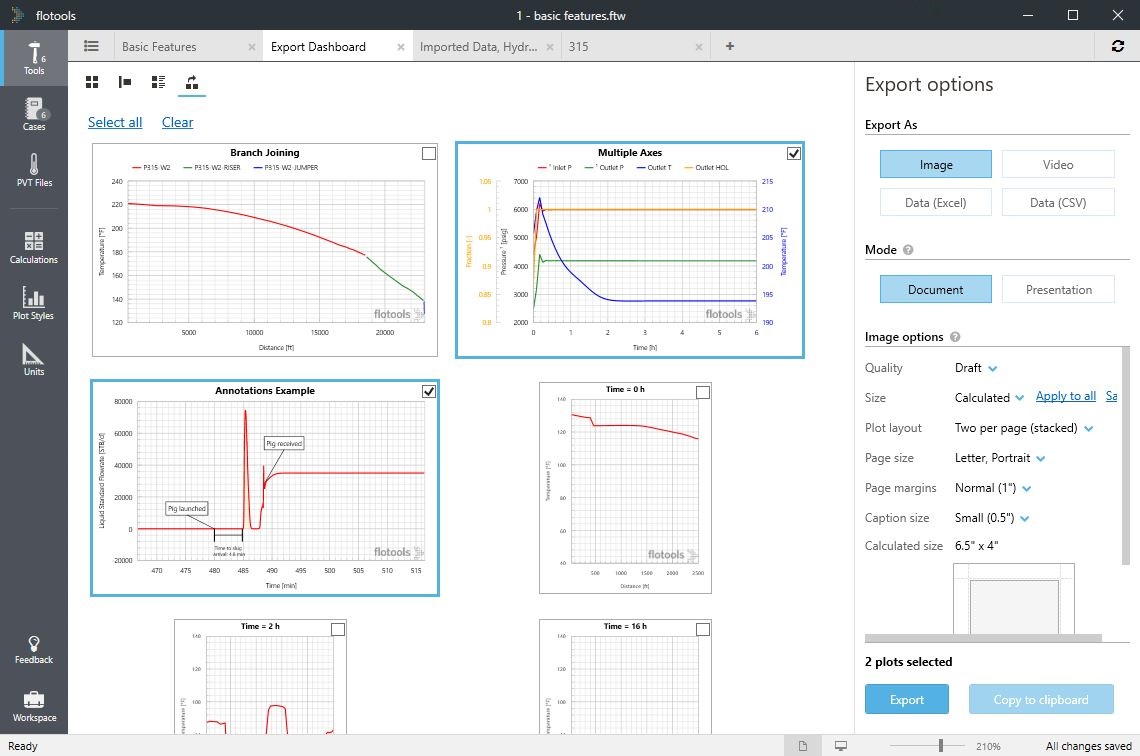1140x756 pixels.
Task: Open the Units settings icon
Action: [x=34, y=359]
